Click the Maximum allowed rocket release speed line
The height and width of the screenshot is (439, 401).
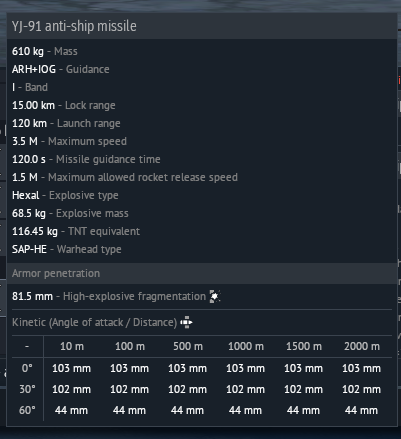(x=125, y=177)
